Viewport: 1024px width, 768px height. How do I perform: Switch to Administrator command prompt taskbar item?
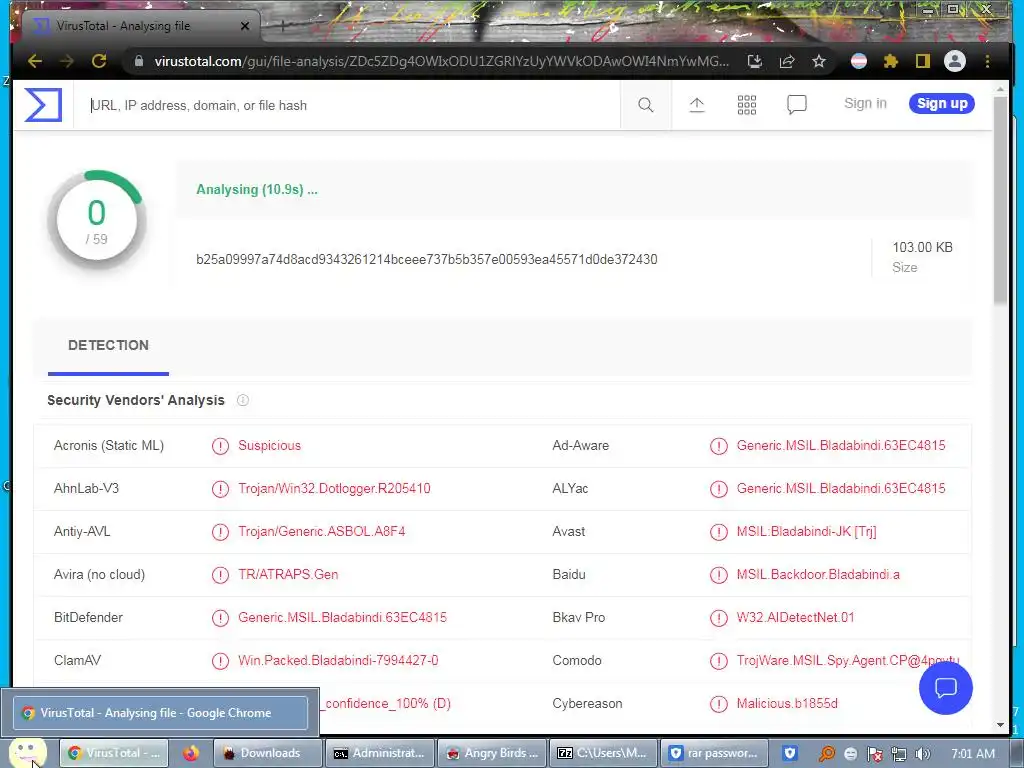(380, 753)
